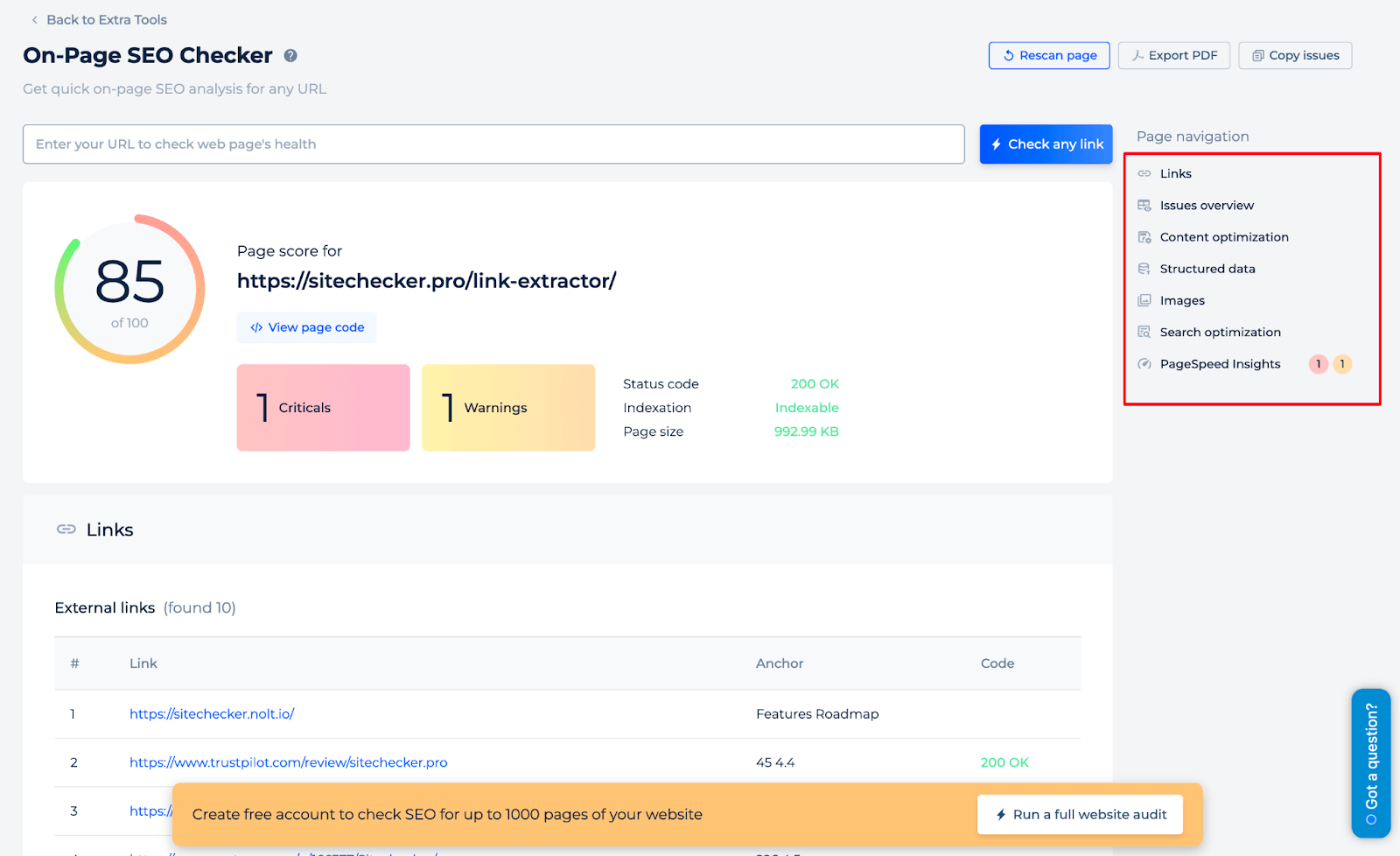Click the Content optimization icon
The width and height of the screenshot is (1400, 856).
1144,237
